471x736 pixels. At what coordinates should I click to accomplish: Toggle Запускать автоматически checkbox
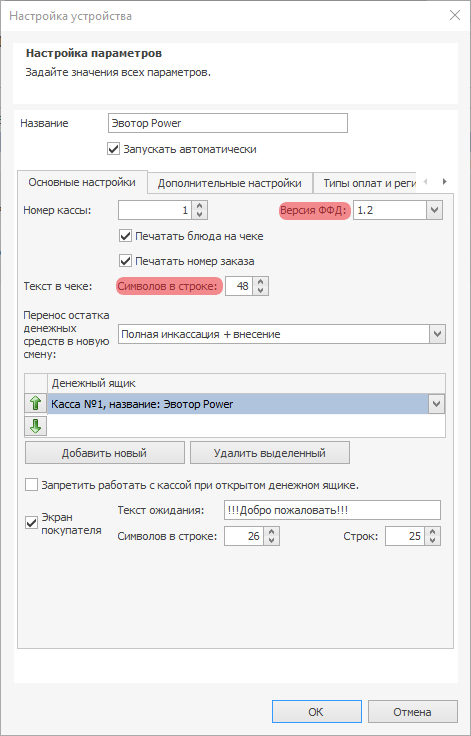pos(114,149)
